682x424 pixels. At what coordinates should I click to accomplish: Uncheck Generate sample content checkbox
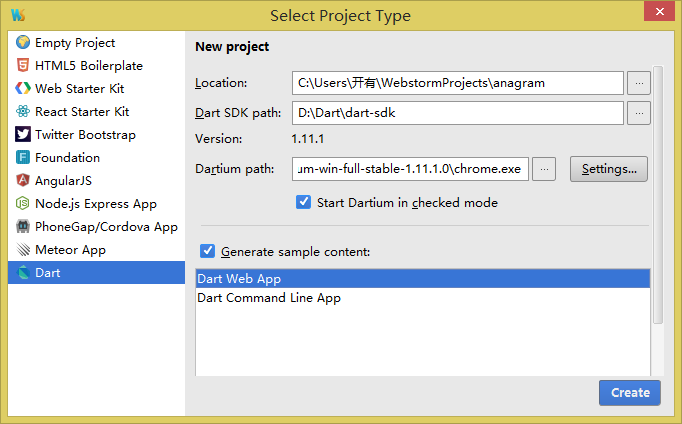[x=207, y=251]
